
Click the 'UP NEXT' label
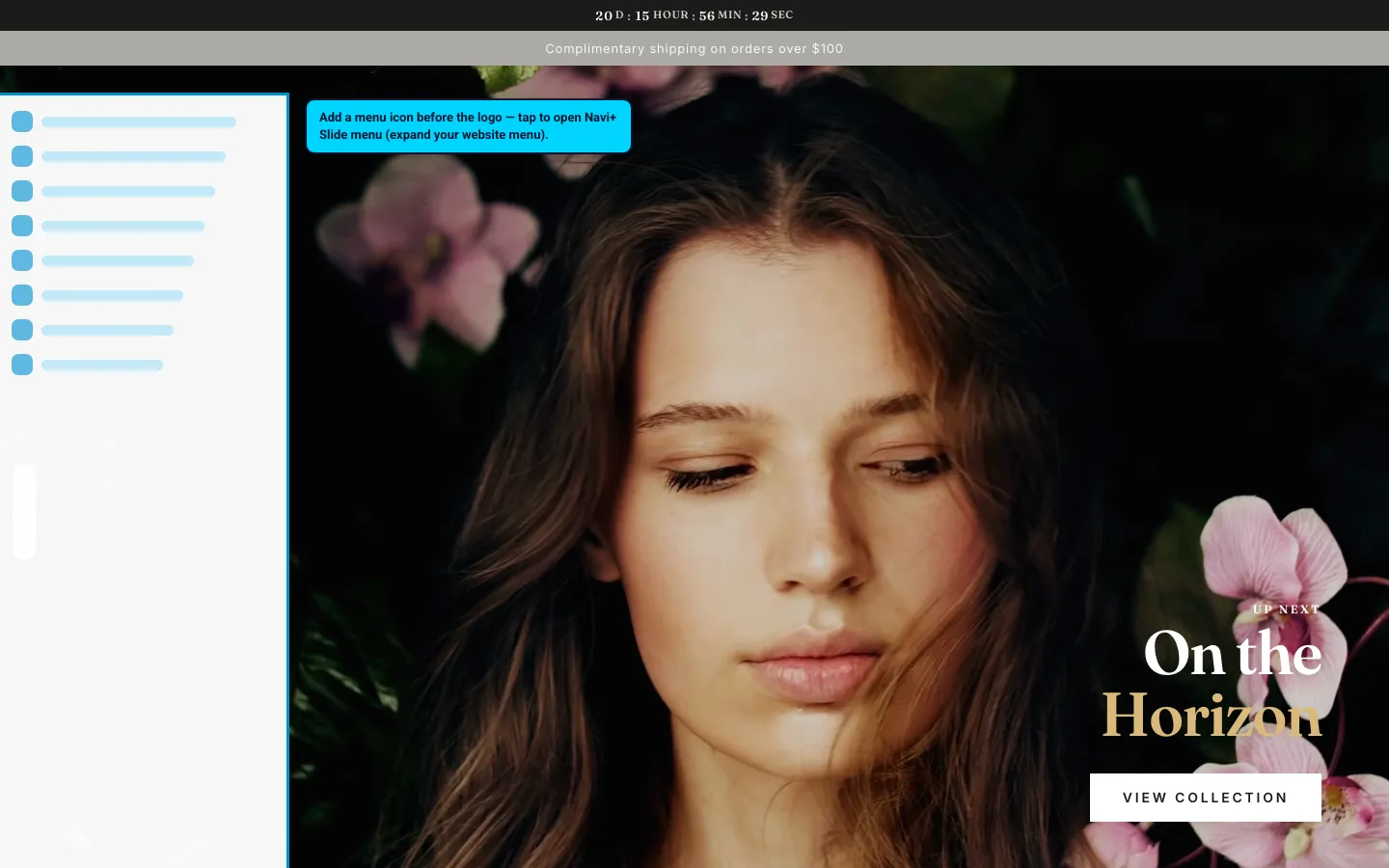1287,610
